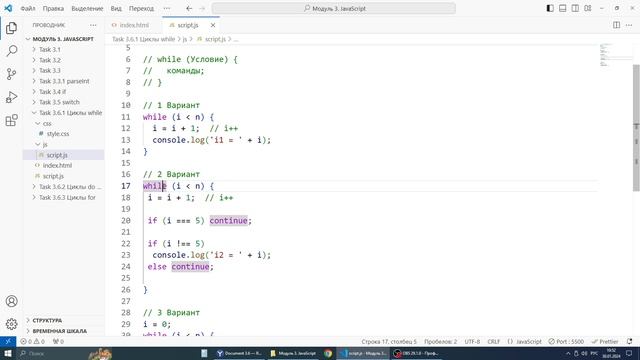The width and height of the screenshot is (640, 360).
Task: Collapse the Task 3.6.1 Циклы while folder
Action: point(63,113)
